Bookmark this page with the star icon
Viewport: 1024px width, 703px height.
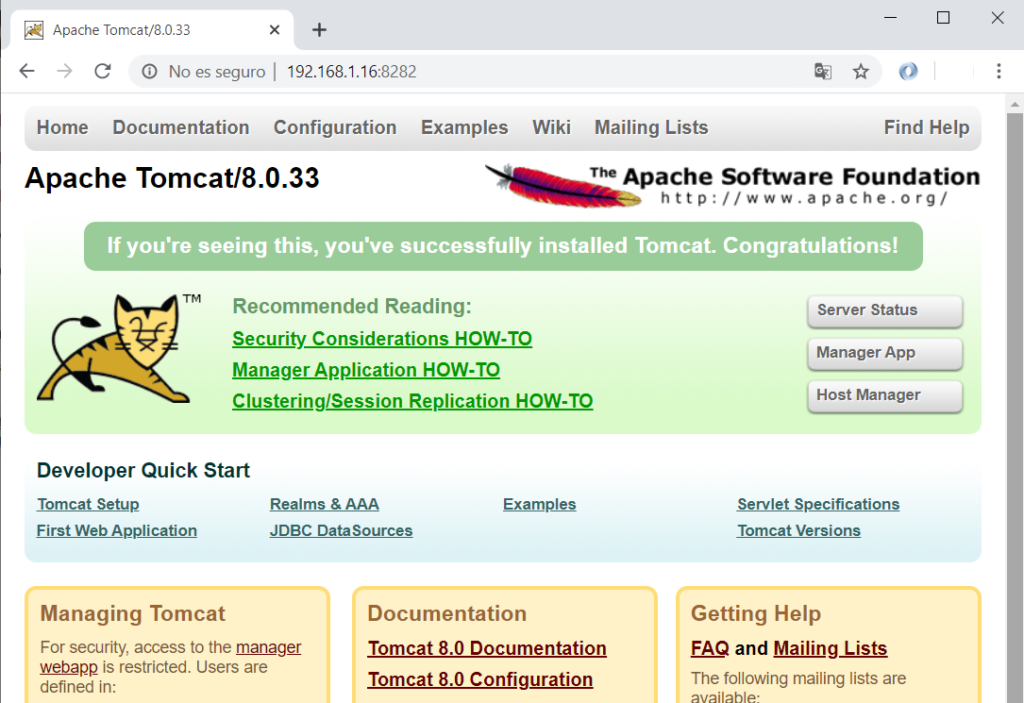861,71
